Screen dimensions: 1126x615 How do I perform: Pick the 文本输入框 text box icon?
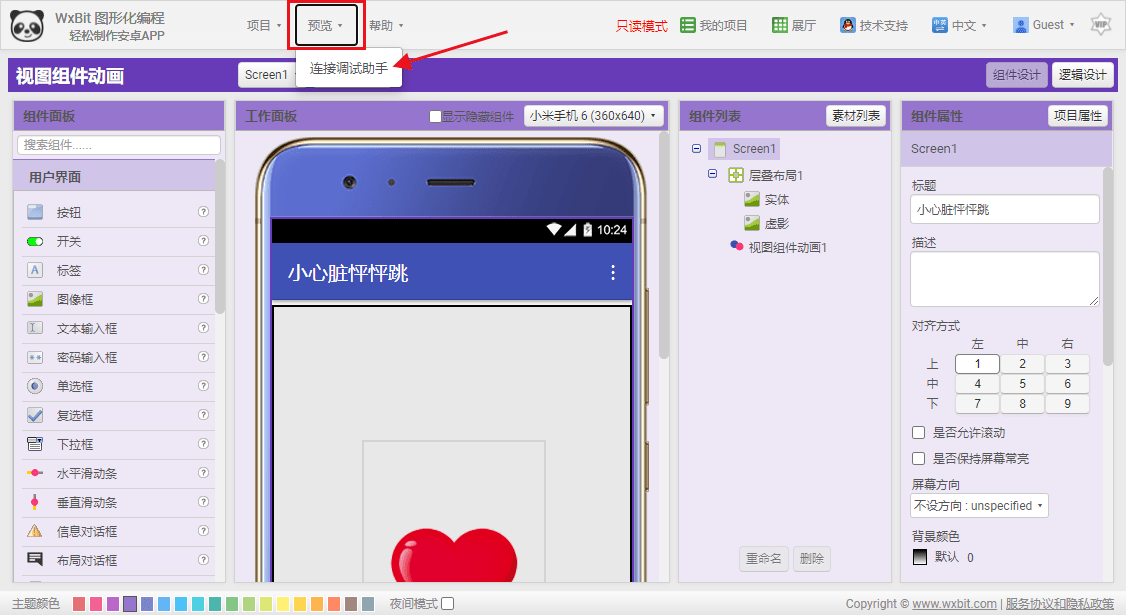tap(34, 328)
